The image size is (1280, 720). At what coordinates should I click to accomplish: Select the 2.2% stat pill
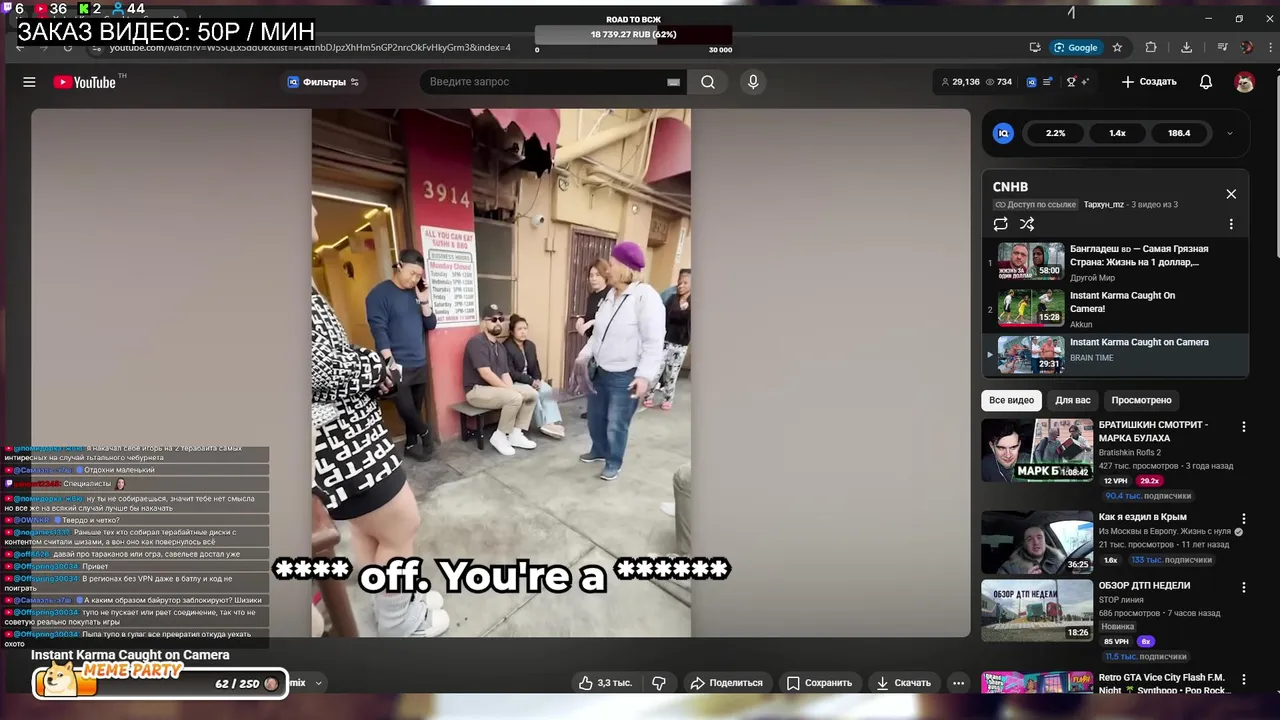click(1056, 133)
